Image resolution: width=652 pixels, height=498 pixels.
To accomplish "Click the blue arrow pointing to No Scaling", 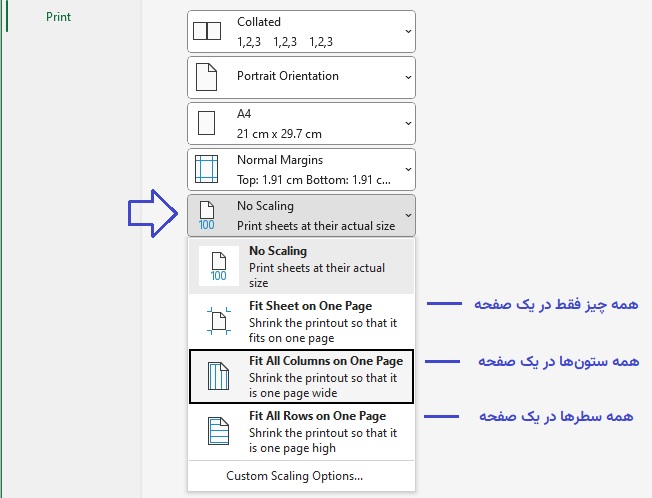I will click(x=153, y=214).
